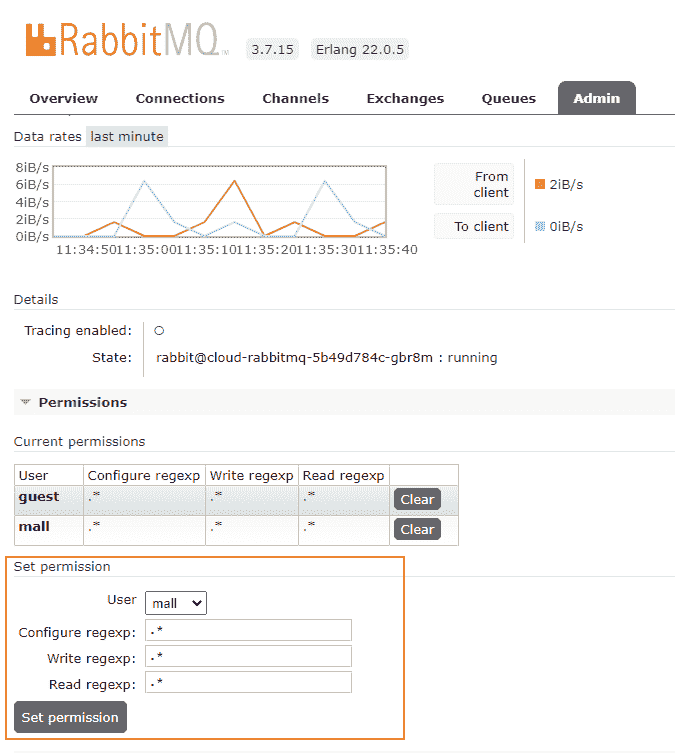Open the Exchanges tab

tap(405, 98)
